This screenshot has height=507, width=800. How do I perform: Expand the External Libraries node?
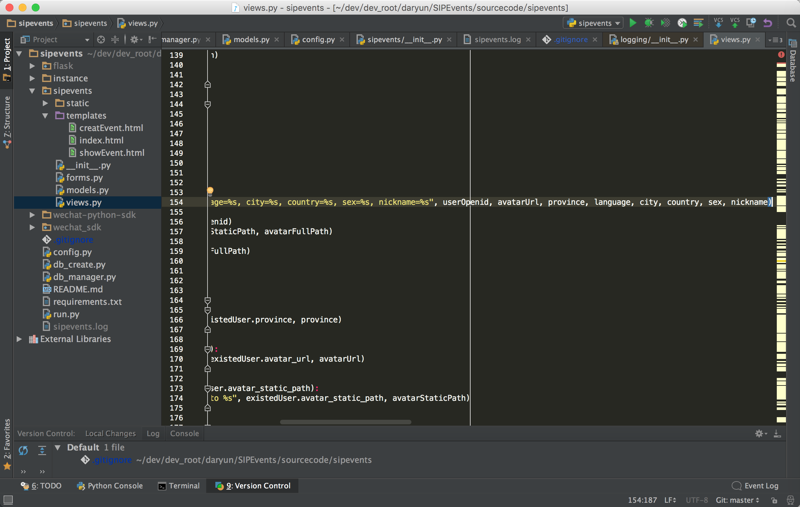[19, 339]
